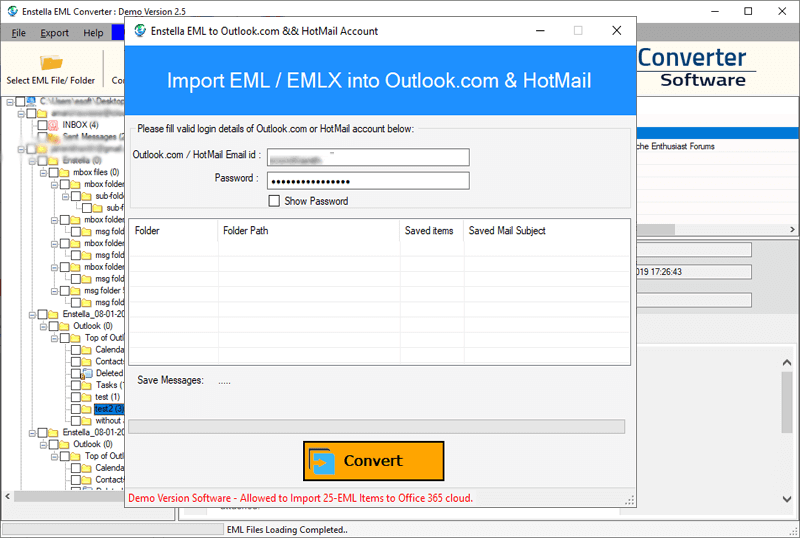This screenshot has height=538, width=800.
Task: Click the preview pane vertical scrollbar thumb
Action: [787, 403]
